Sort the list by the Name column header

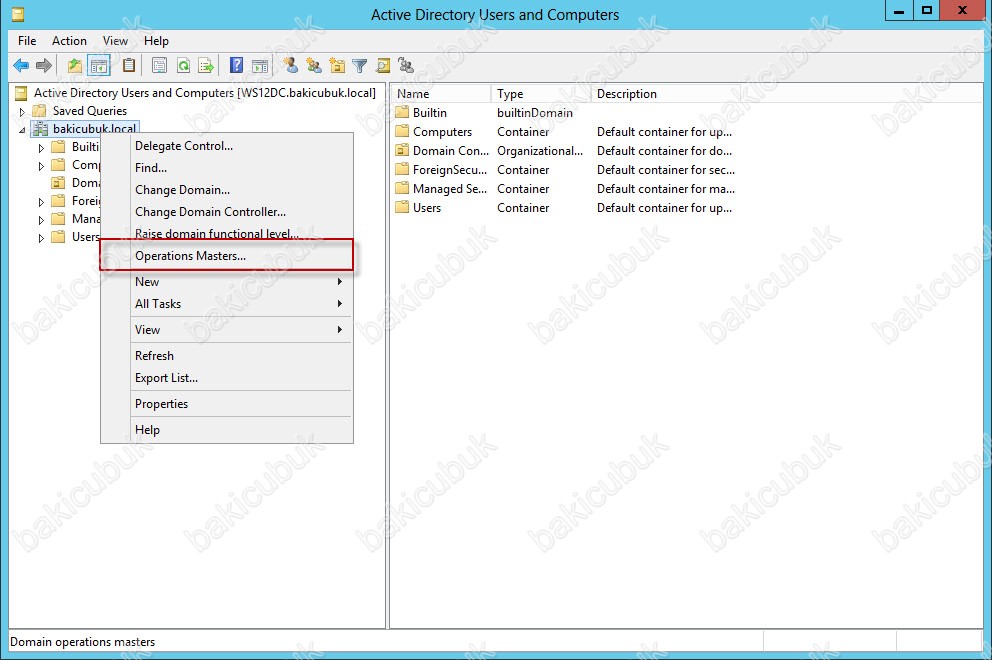441,94
